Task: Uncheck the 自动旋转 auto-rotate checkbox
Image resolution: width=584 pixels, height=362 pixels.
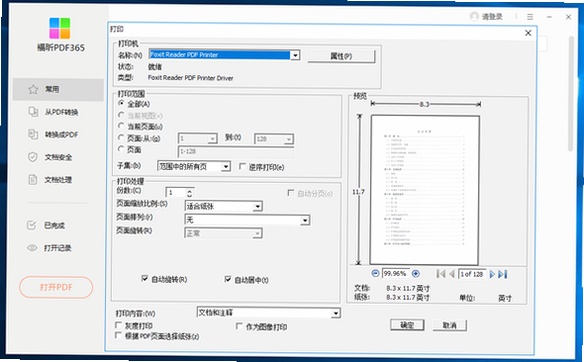Action: [145, 279]
